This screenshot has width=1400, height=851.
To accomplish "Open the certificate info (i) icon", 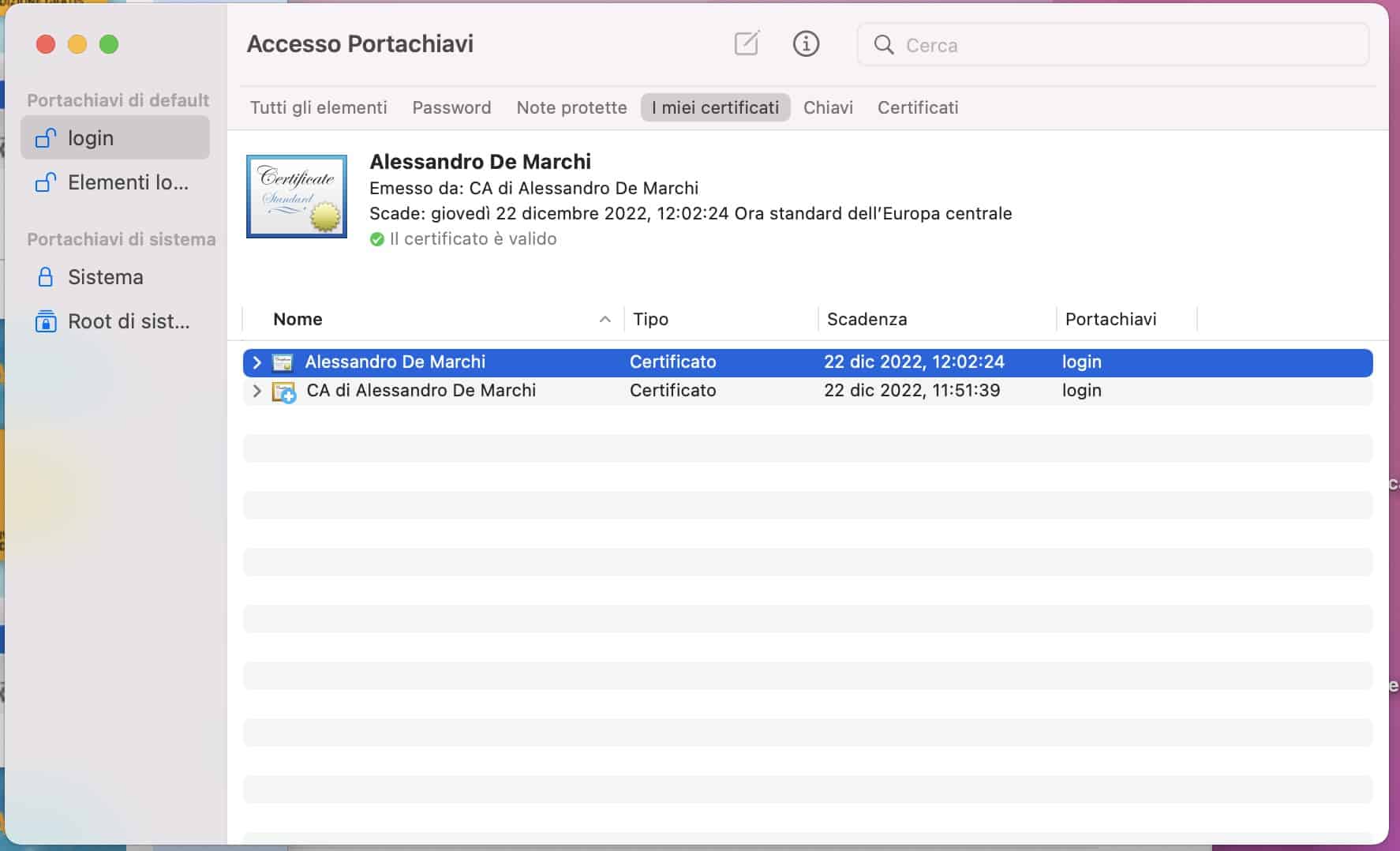I will click(x=805, y=44).
